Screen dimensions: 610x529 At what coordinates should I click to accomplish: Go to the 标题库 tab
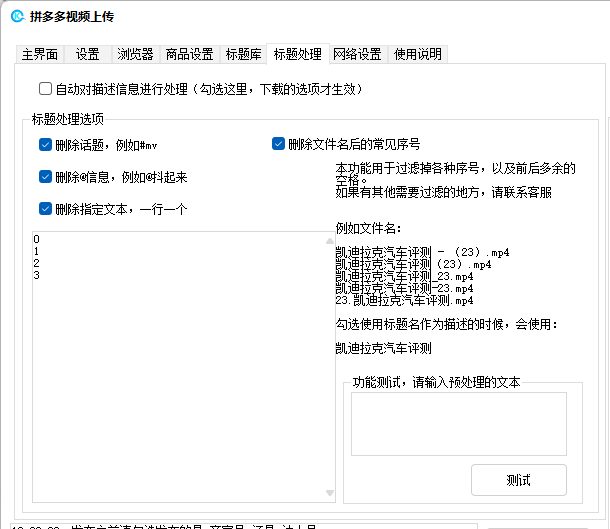[244, 54]
